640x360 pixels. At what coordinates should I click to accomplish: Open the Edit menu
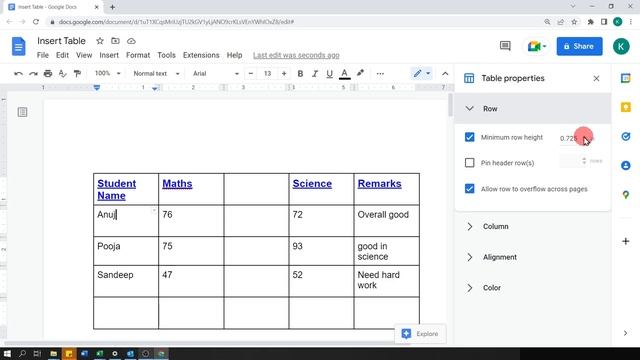tap(62, 55)
